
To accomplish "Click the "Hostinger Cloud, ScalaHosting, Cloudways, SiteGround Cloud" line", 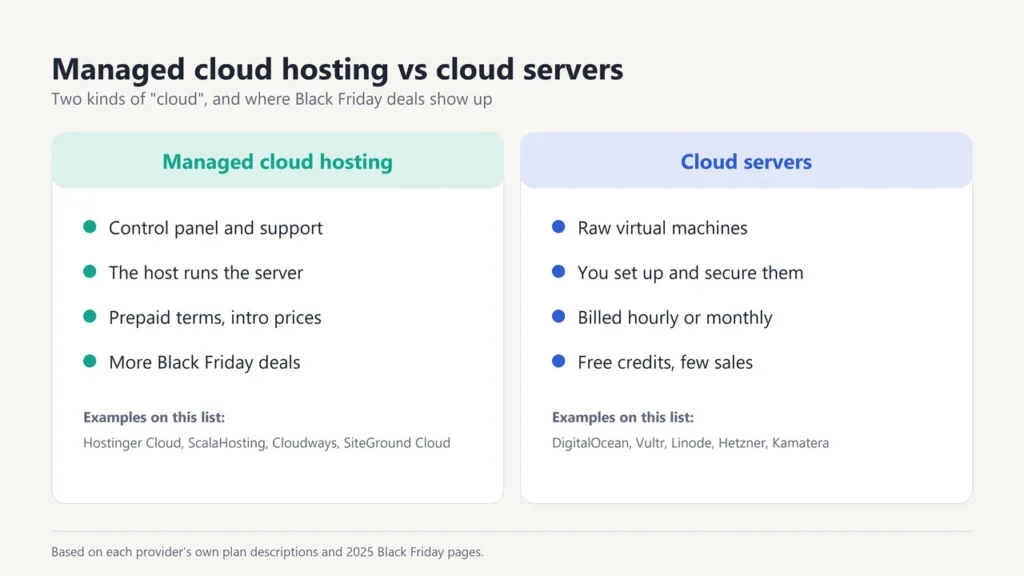I will [266, 443].
